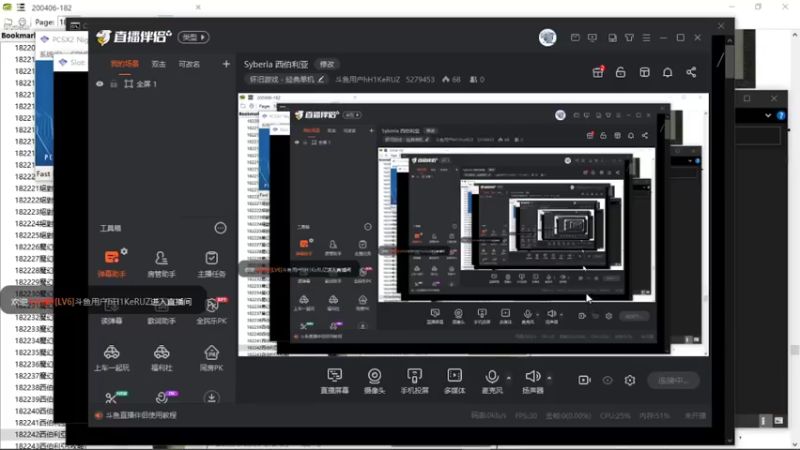Open mode switch pill next to 直播伴侣 logo
This screenshot has width=800, height=450.
193,37
